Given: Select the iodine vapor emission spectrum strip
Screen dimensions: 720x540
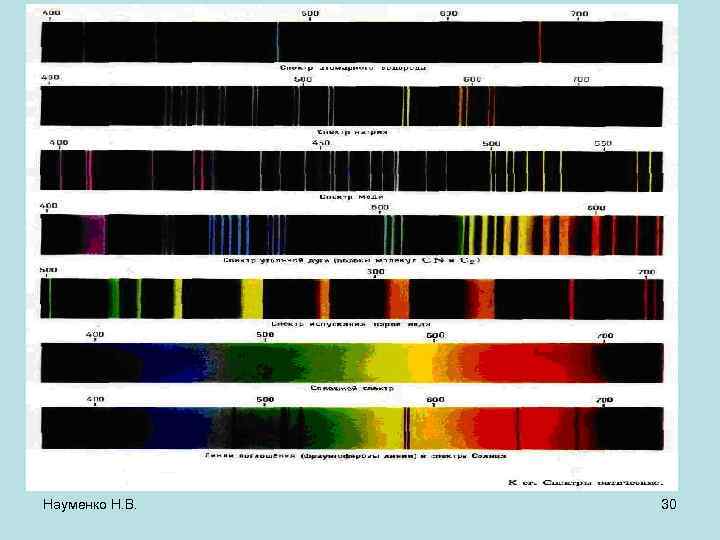Looking at the screenshot, I should coord(352,299).
